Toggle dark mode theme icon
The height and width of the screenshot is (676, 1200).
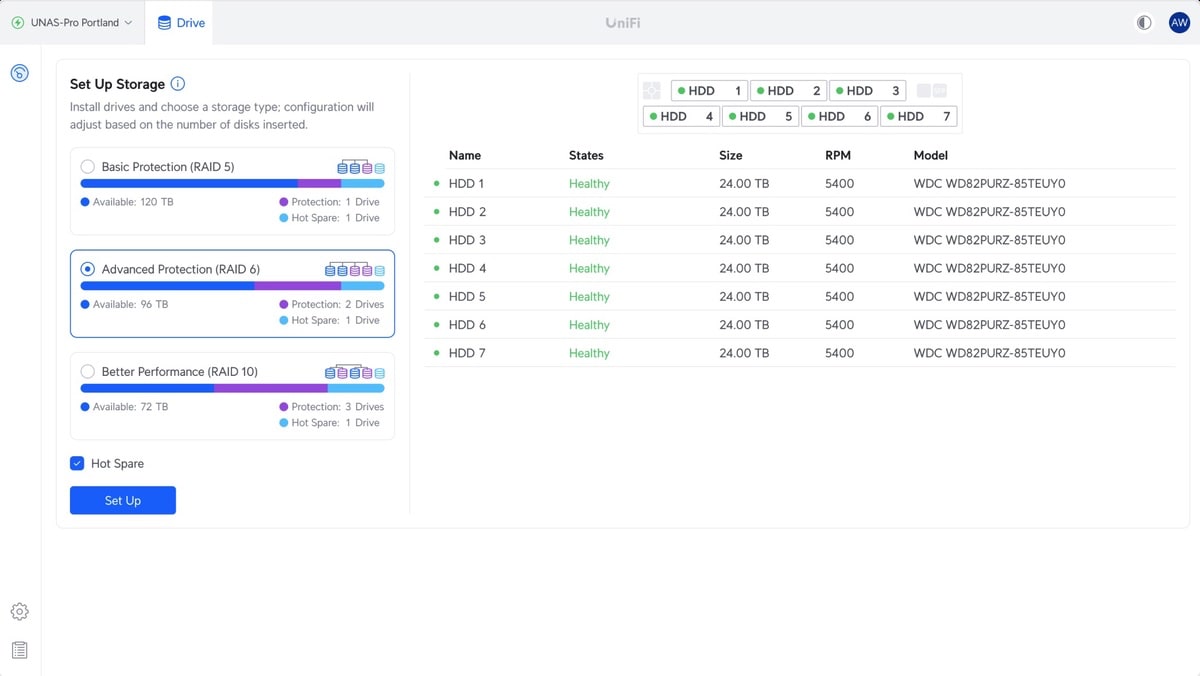[x=1144, y=22]
